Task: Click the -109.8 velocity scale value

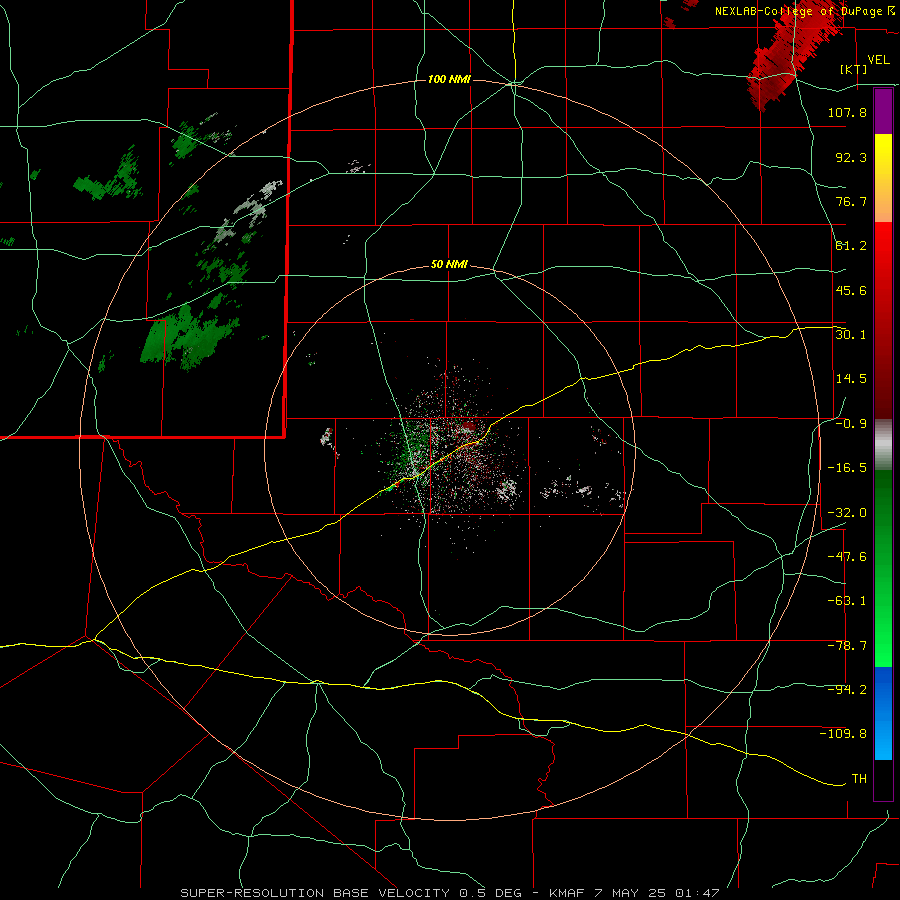Action: click(x=843, y=734)
